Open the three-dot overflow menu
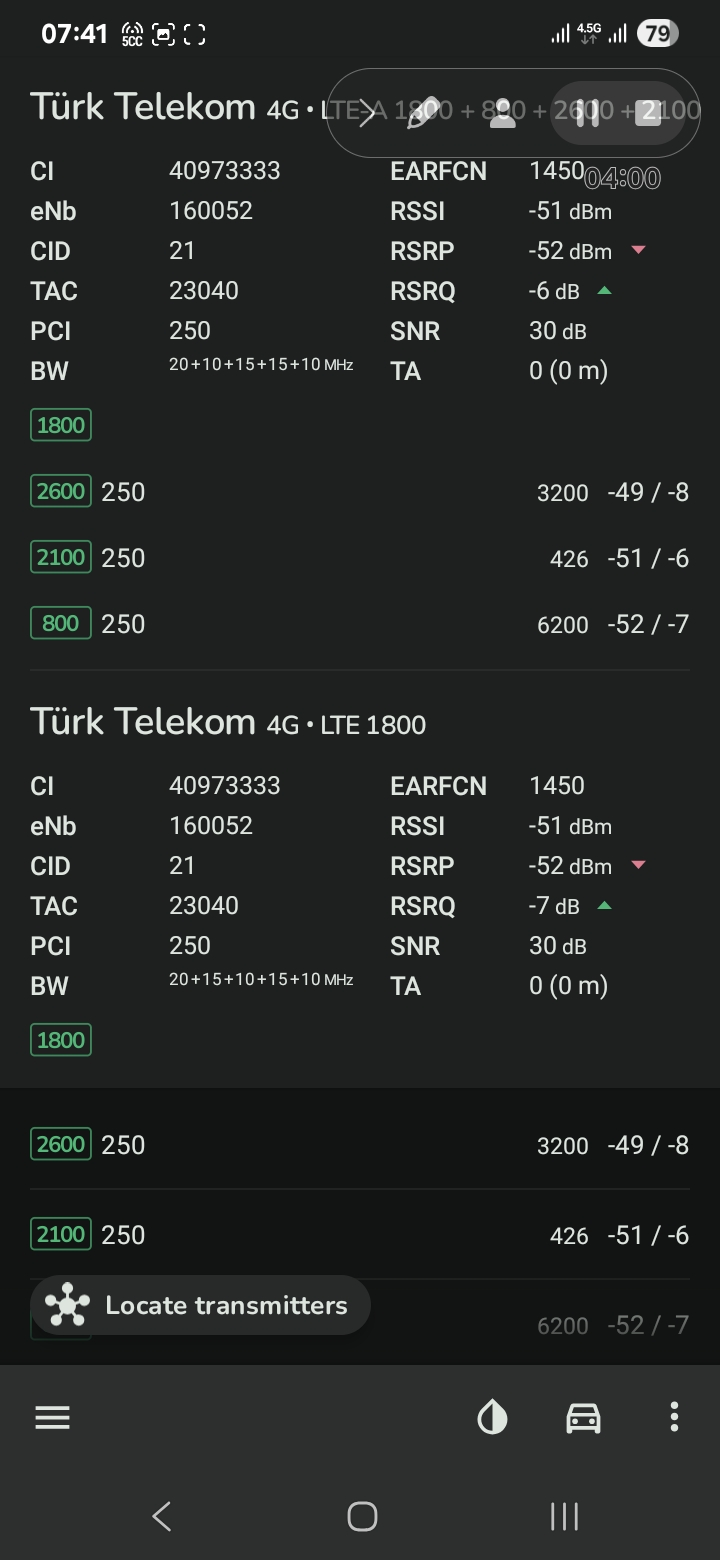 tap(674, 1417)
